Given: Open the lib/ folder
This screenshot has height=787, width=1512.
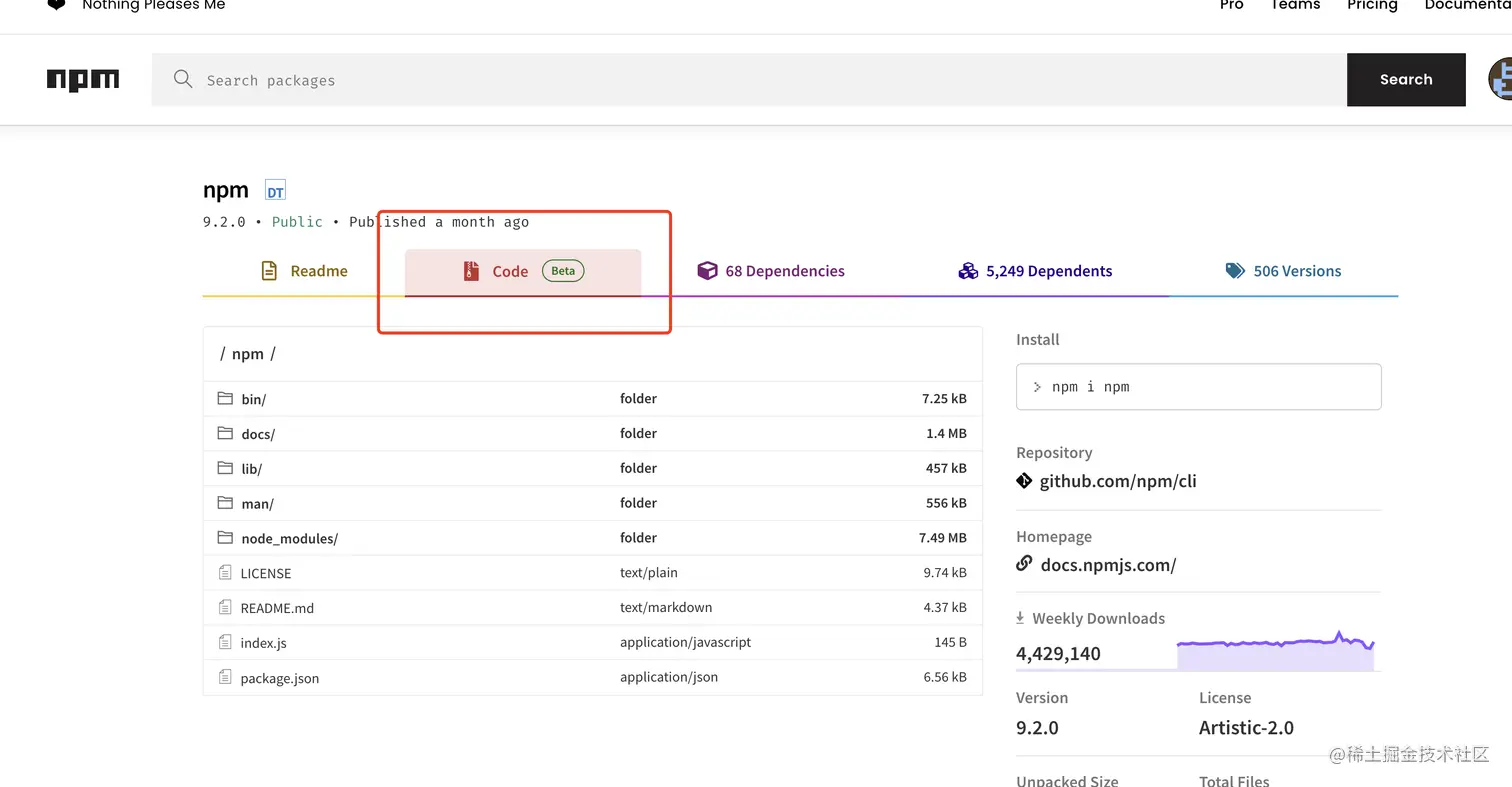Looking at the screenshot, I should click(251, 469).
